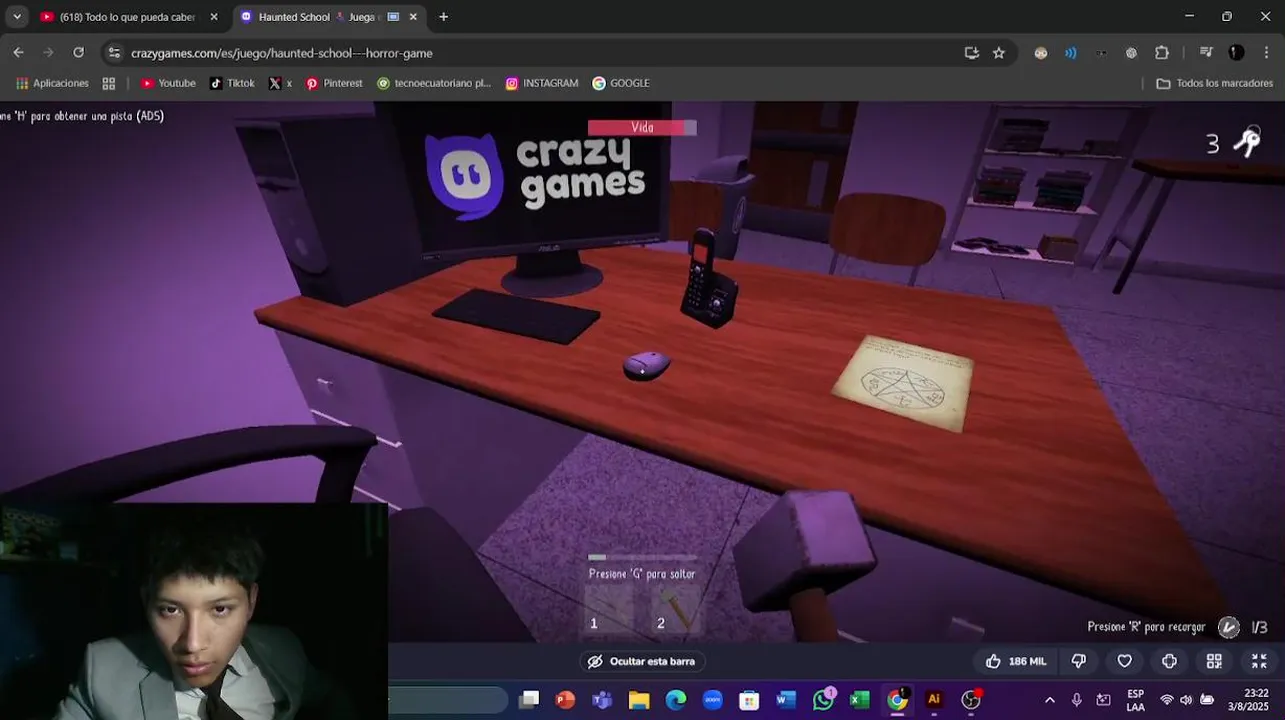Like the game with thumbs up
Screen dimensions: 1285x720
(x=1015, y=661)
